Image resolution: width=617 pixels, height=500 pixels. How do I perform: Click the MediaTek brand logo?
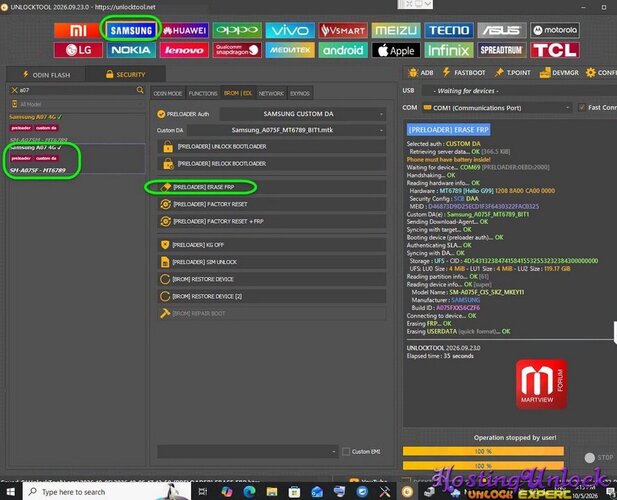[290, 50]
